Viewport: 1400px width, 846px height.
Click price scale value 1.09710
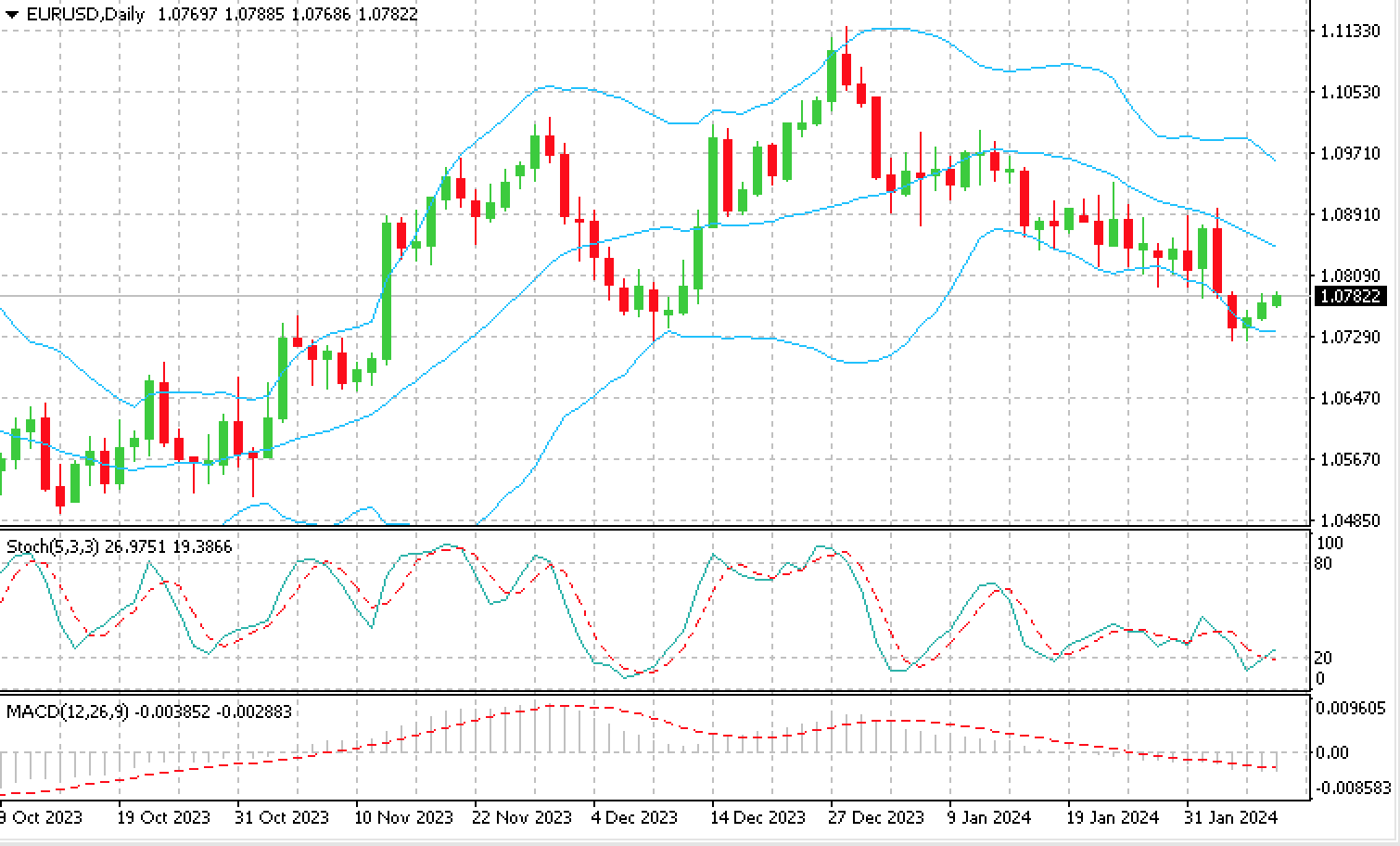1349,153
